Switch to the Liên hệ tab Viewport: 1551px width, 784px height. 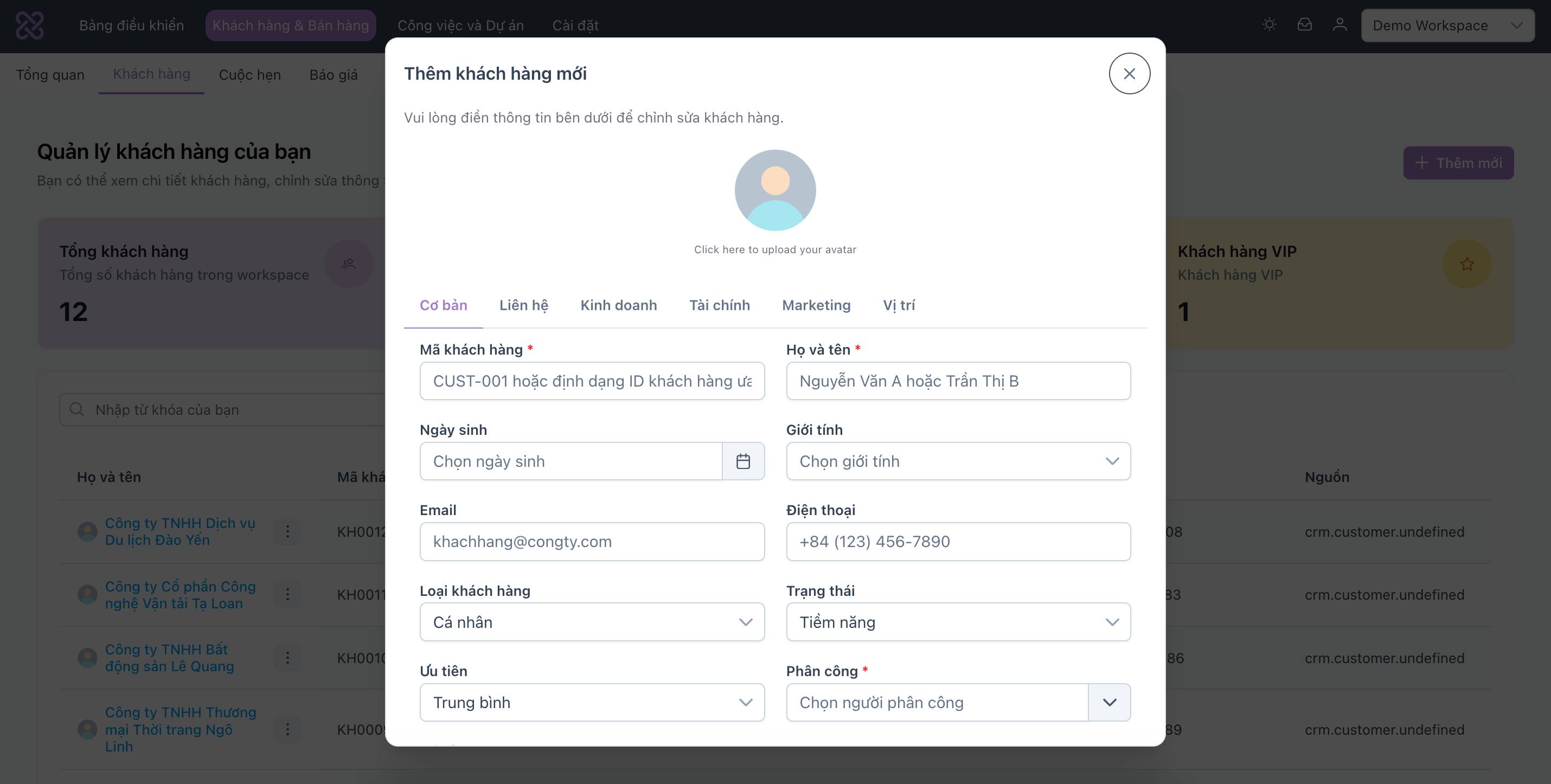tap(523, 305)
